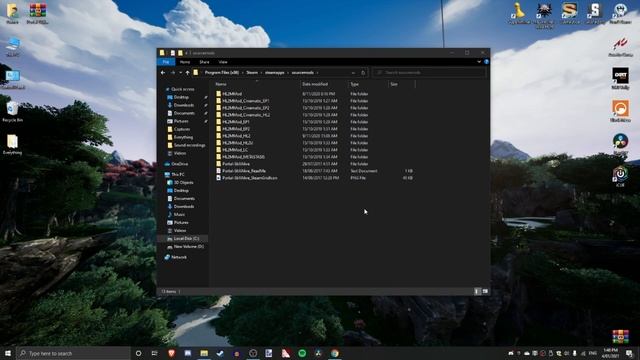
Task: Click the Search sourcemods field
Action: tap(429, 73)
